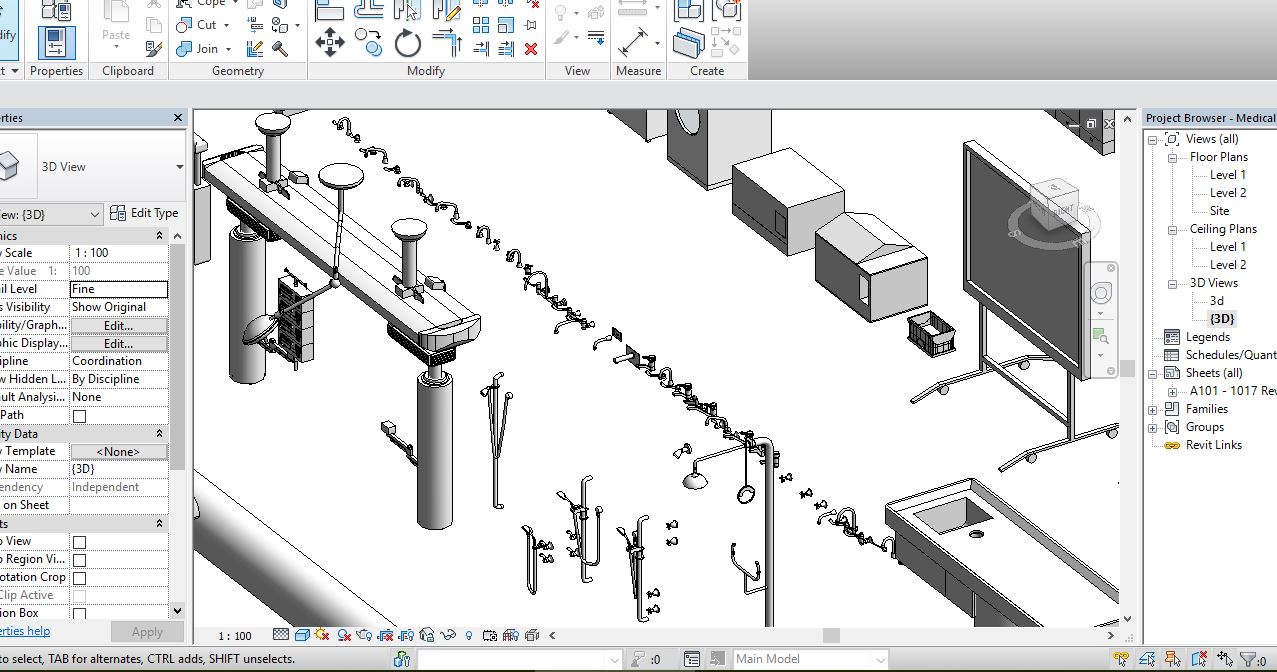Image resolution: width=1277 pixels, height=672 pixels.
Task: Open the Join dropdown arrow in Geometry
Action: [x=228, y=49]
